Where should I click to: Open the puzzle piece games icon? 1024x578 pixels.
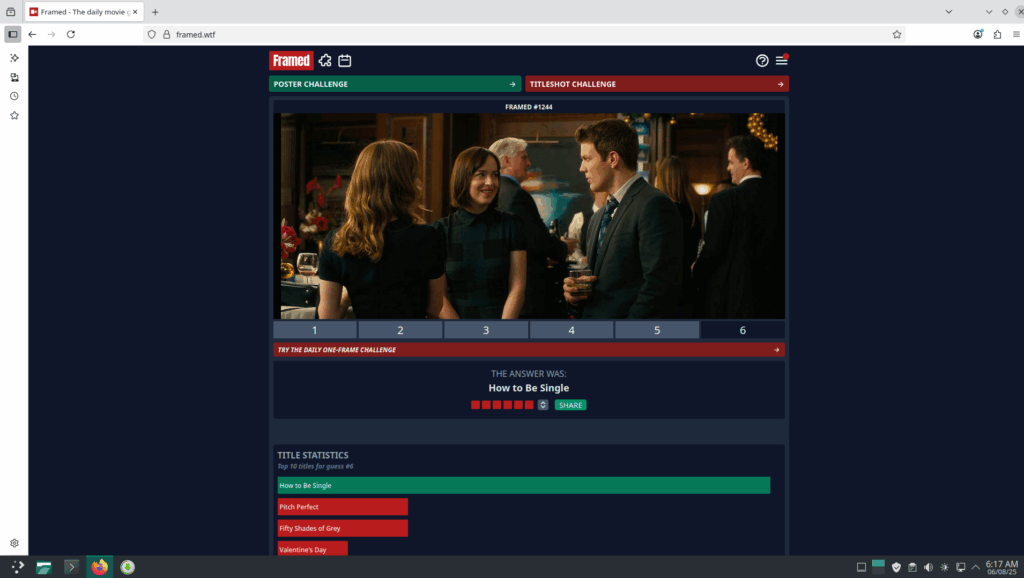pos(325,61)
